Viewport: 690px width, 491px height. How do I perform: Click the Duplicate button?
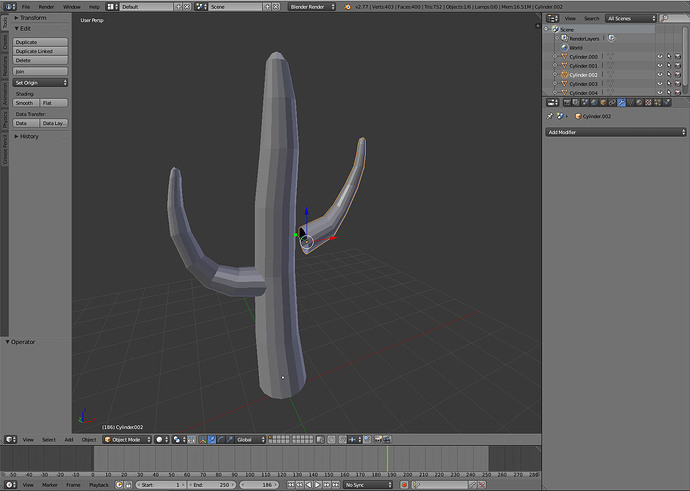click(x=40, y=42)
